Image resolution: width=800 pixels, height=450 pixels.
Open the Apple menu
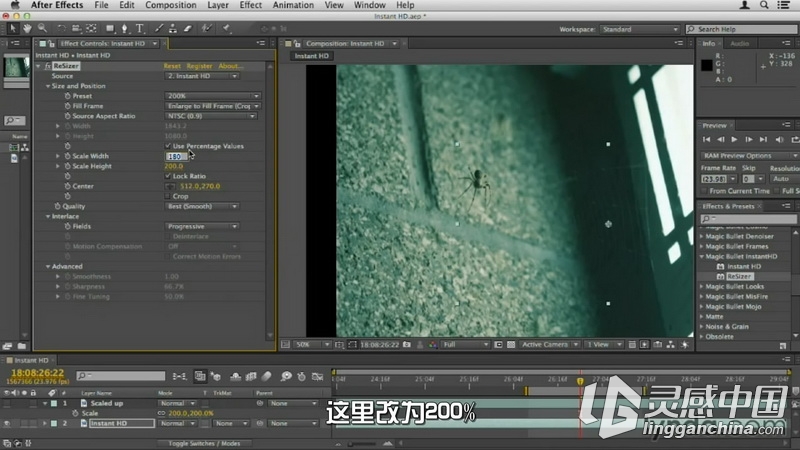tap(14, 5)
